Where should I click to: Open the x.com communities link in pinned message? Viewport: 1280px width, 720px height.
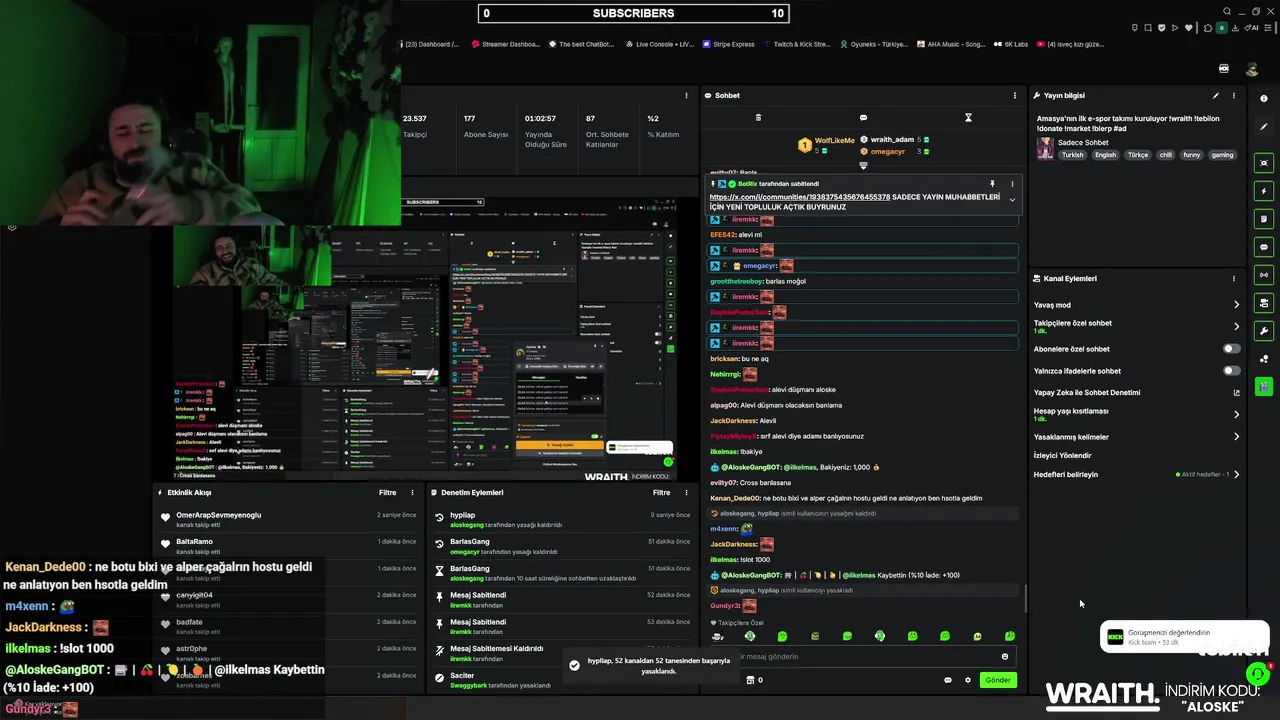point(800,197)
